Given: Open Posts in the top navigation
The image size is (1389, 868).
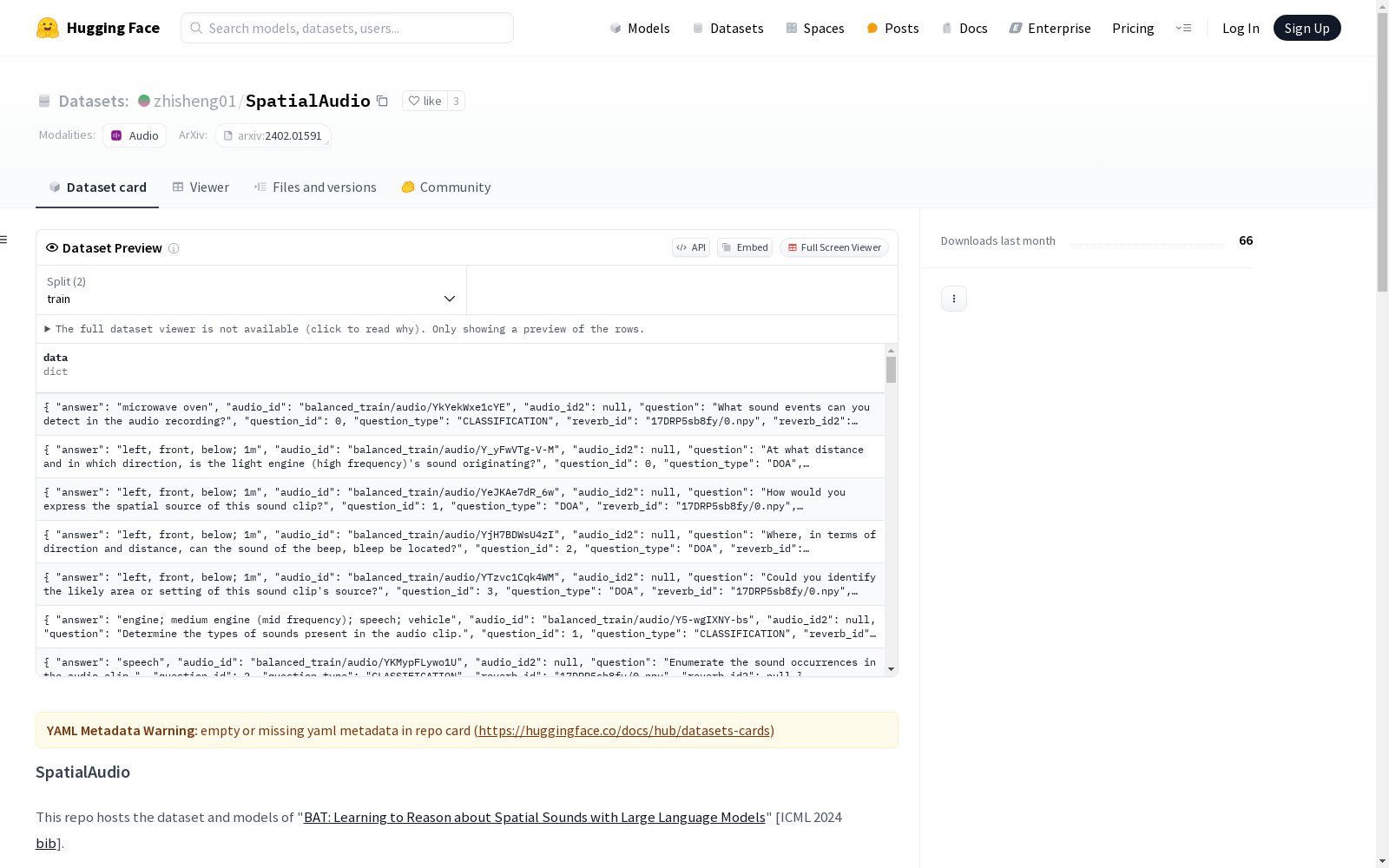Looking at the screenshot, I should tap(893, 28).
